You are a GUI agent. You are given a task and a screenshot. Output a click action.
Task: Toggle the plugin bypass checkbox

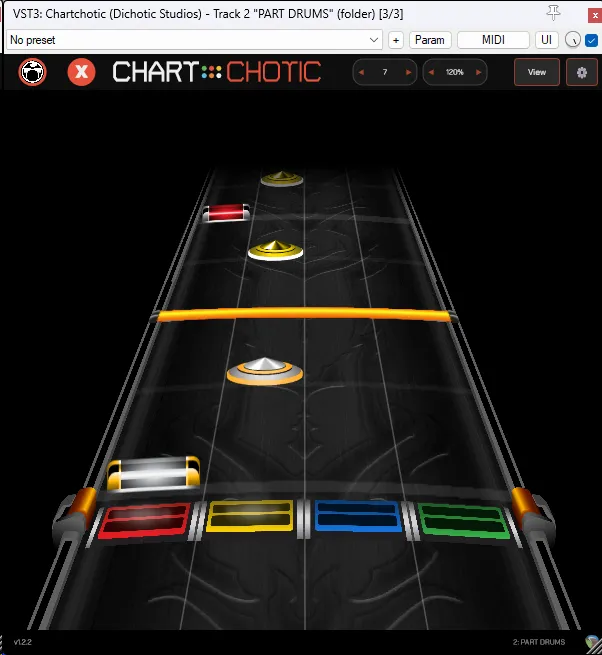click(591, 41)
